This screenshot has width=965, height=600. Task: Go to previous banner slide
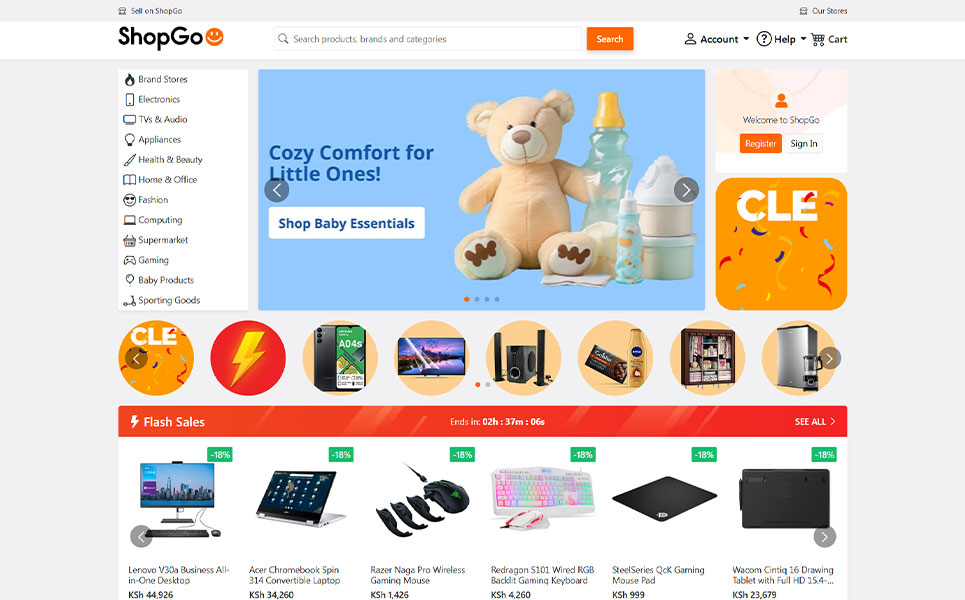277,190
